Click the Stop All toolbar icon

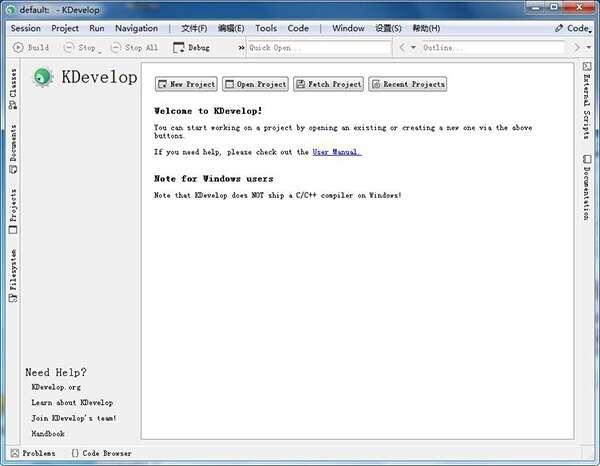[x=133, y=47]
